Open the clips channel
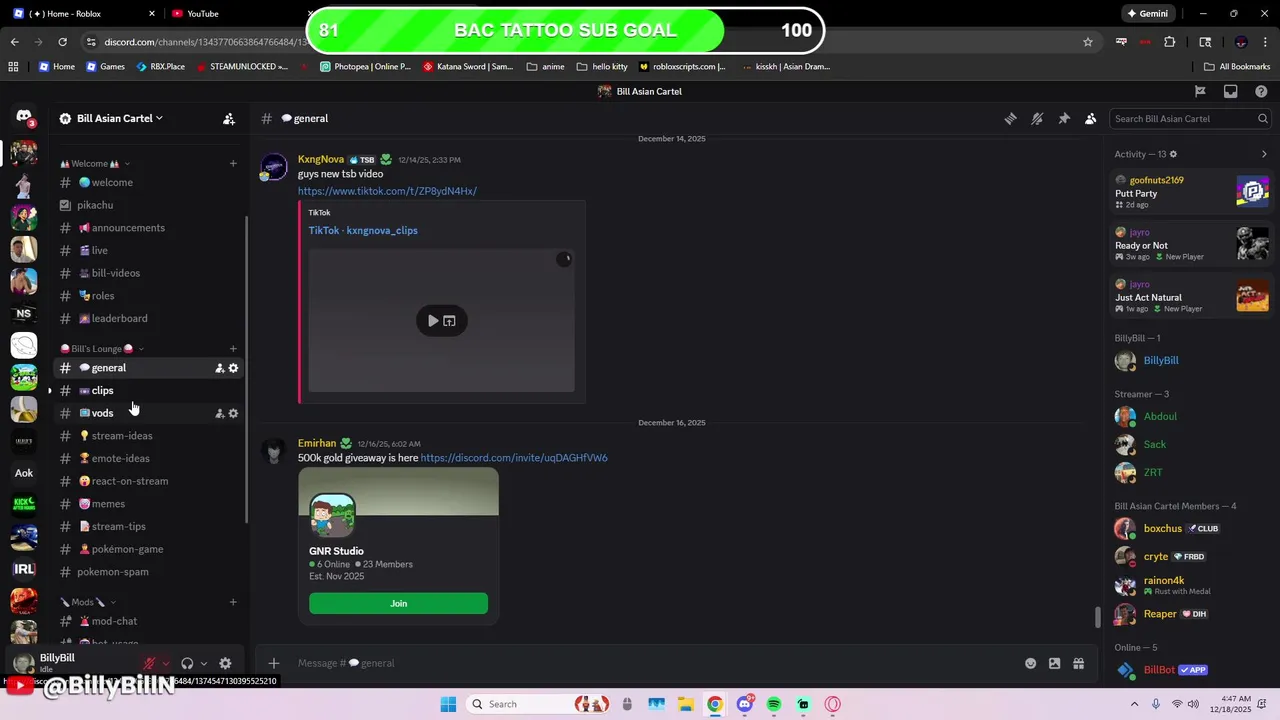 coord(149,390)
